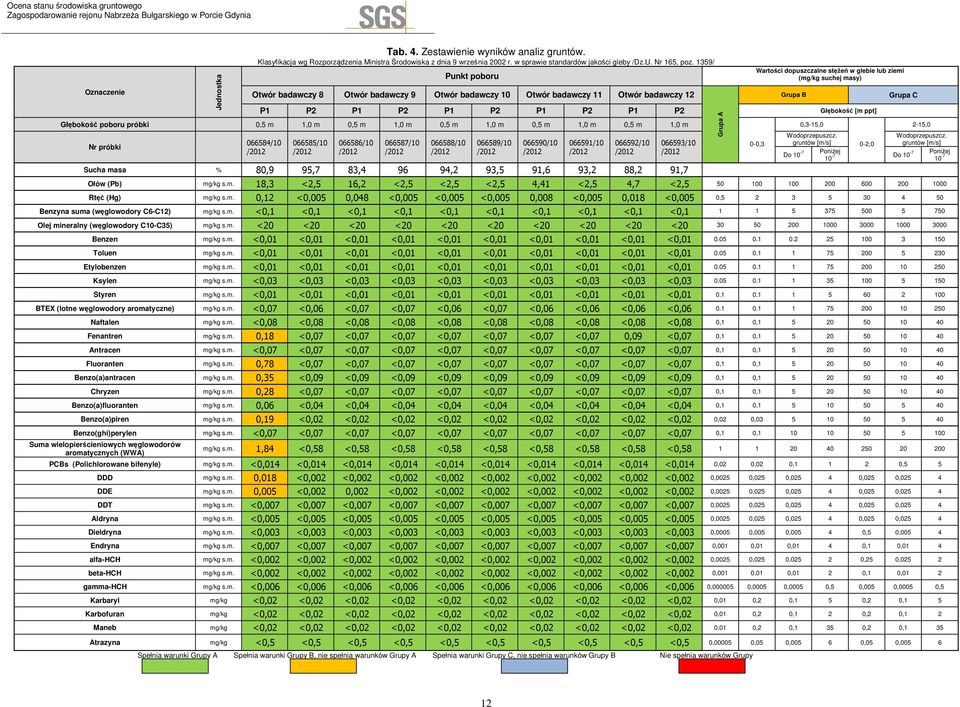Click 'Benzyna suma (węglowodory C6-C12)' row label

coord(105,211)
